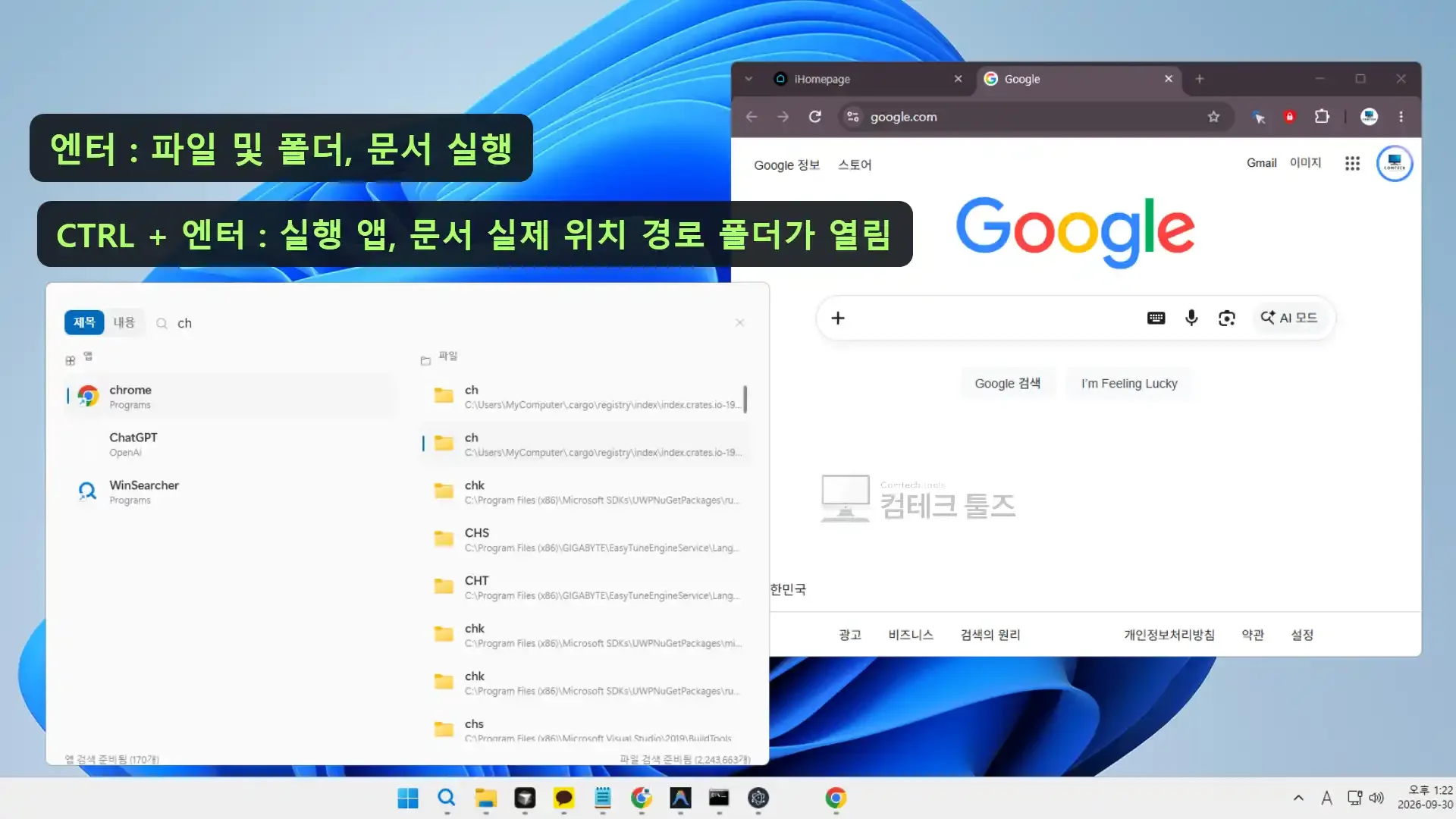The height and width of the screenshot is (819, 1456).
Task: Open KakaoTalk yellow chat taskbar icon
Action: point(563,798)
